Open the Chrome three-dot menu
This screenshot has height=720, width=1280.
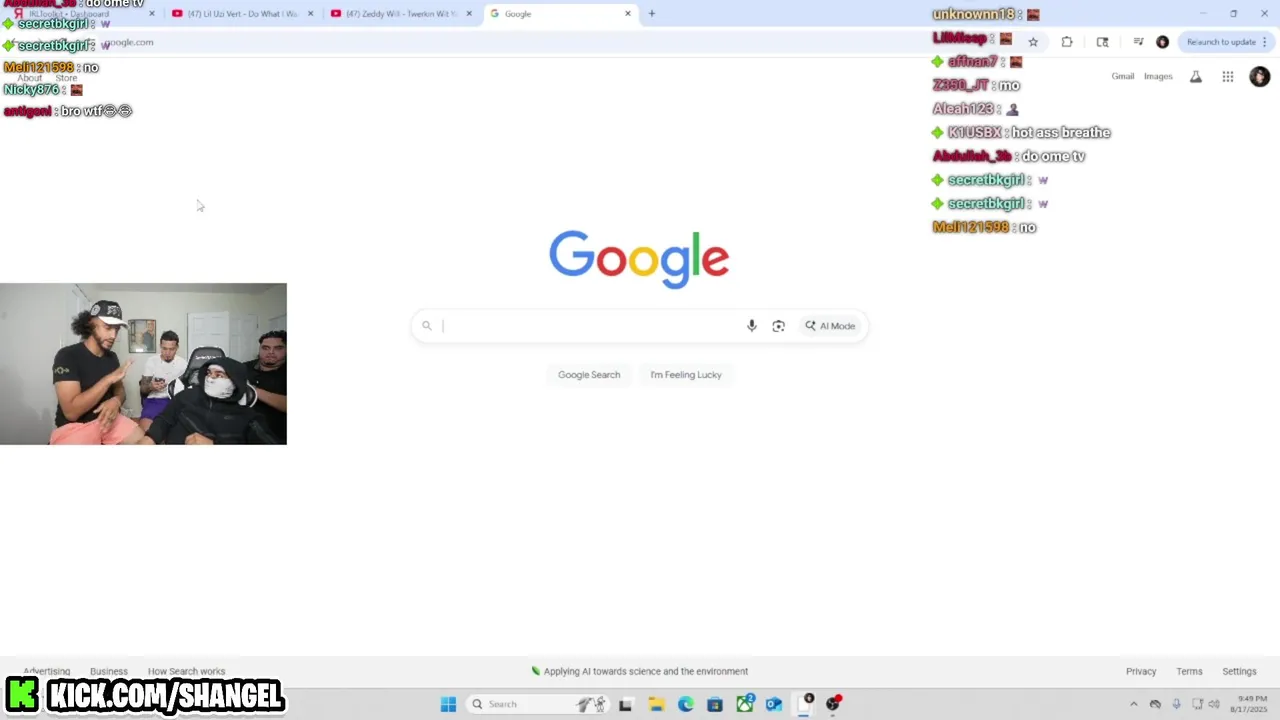[x=1265, y=42]
